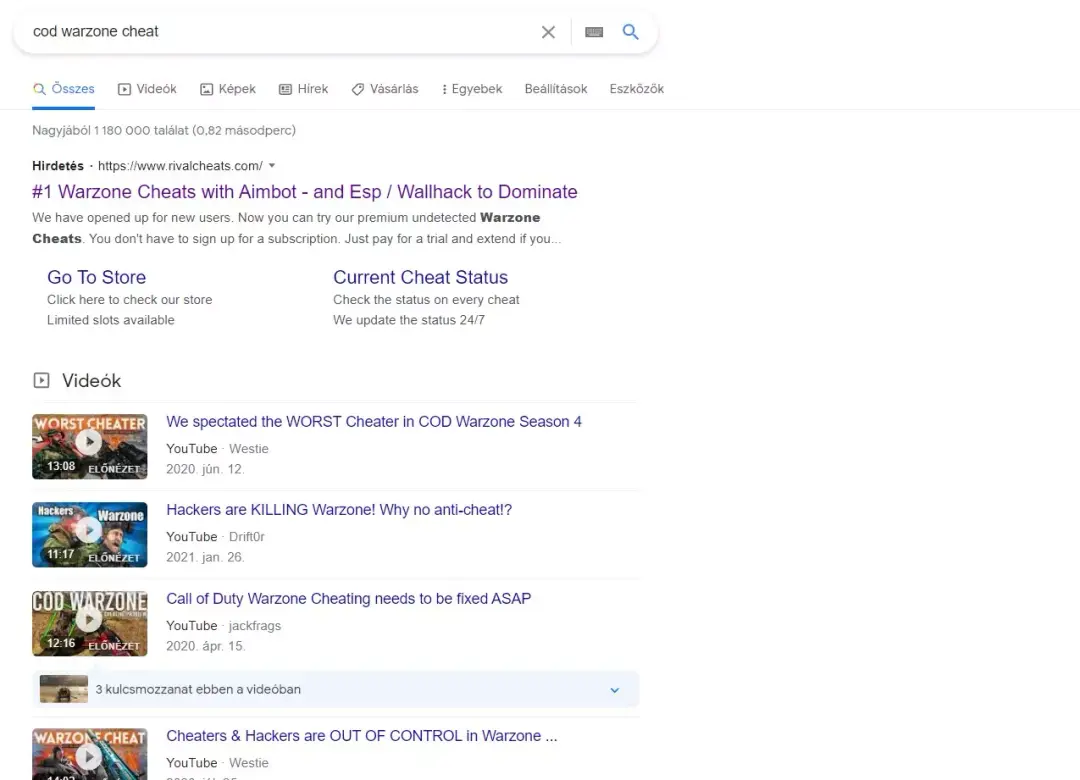Viewport: 1080px width, 780px height.
Task: Open the Képek tab
Action: coord(228,89)
